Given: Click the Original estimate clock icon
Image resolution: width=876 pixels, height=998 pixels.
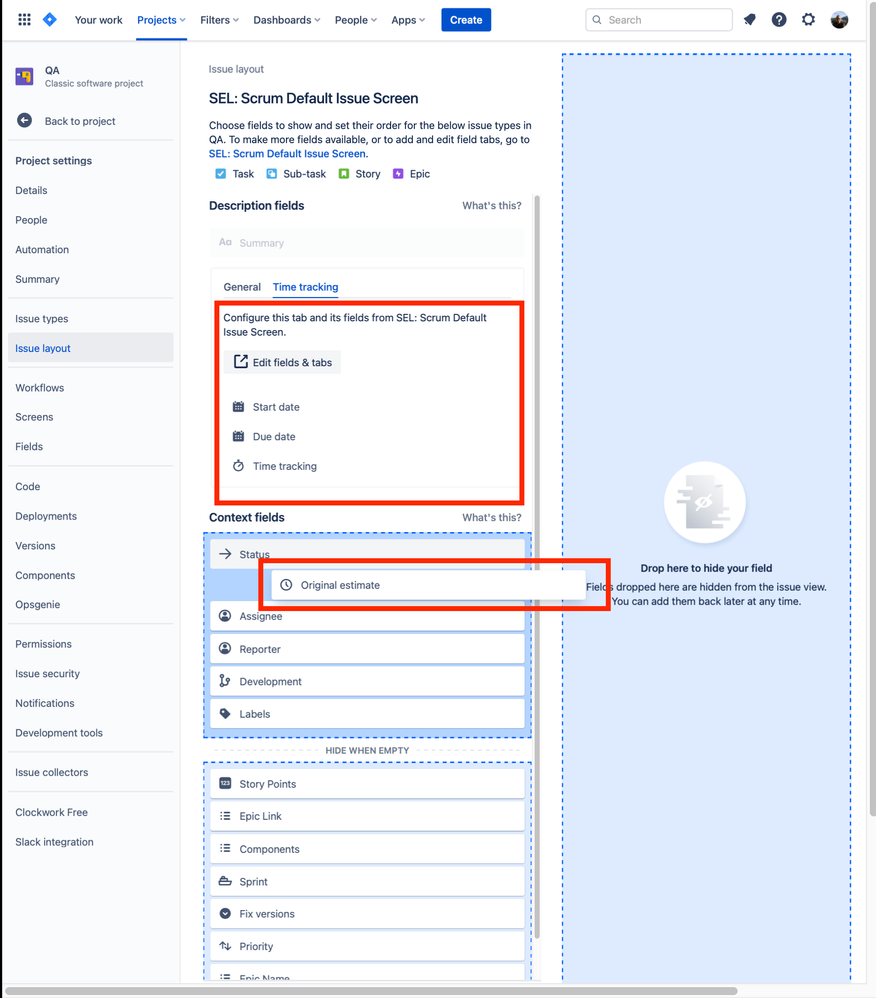Looking at the screenshot, I should (x=286, y=585).
